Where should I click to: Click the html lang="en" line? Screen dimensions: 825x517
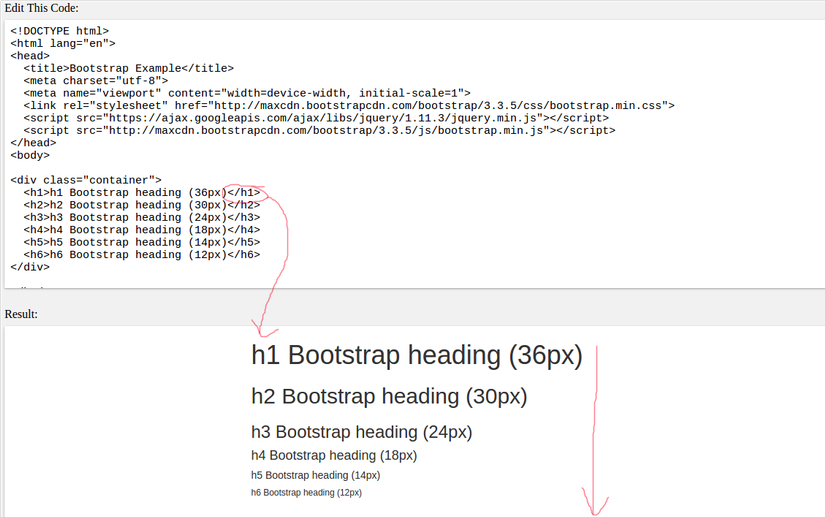(x=63, y=44)
